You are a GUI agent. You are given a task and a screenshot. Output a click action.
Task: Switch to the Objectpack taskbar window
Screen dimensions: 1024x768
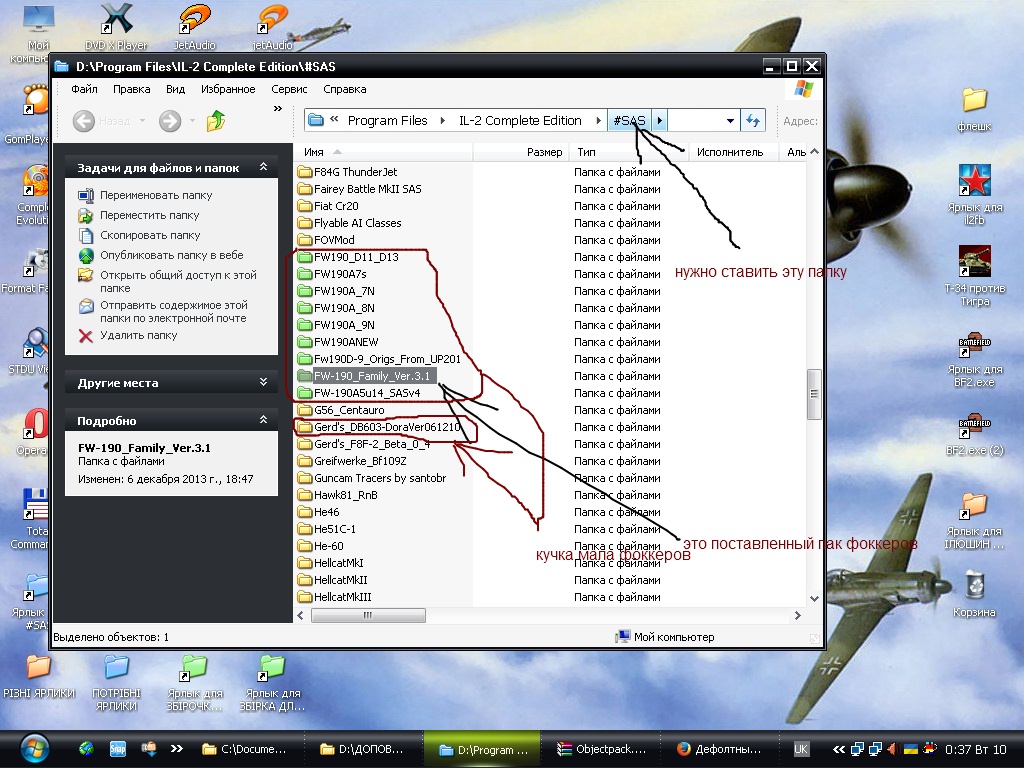click(x=601, y=749)
